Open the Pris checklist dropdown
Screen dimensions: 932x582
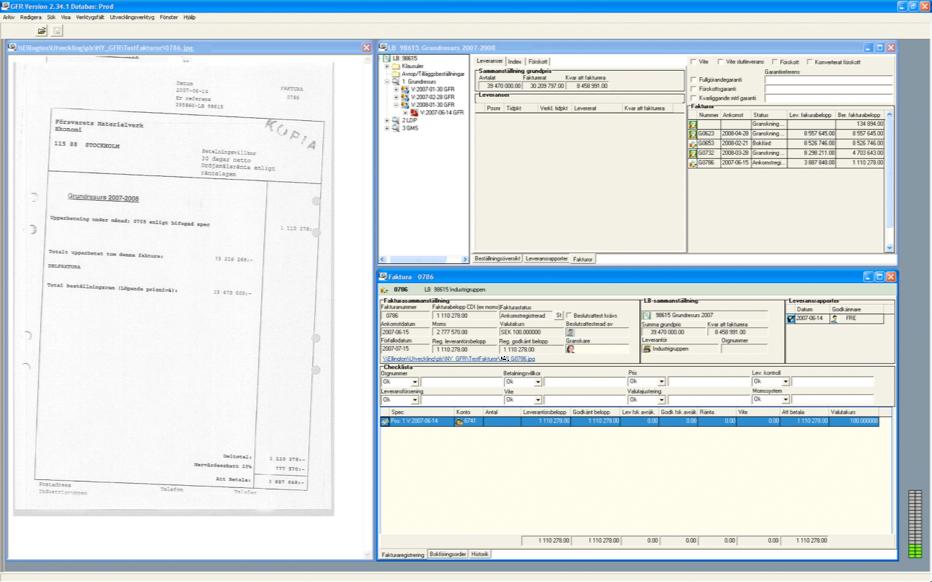662,382
